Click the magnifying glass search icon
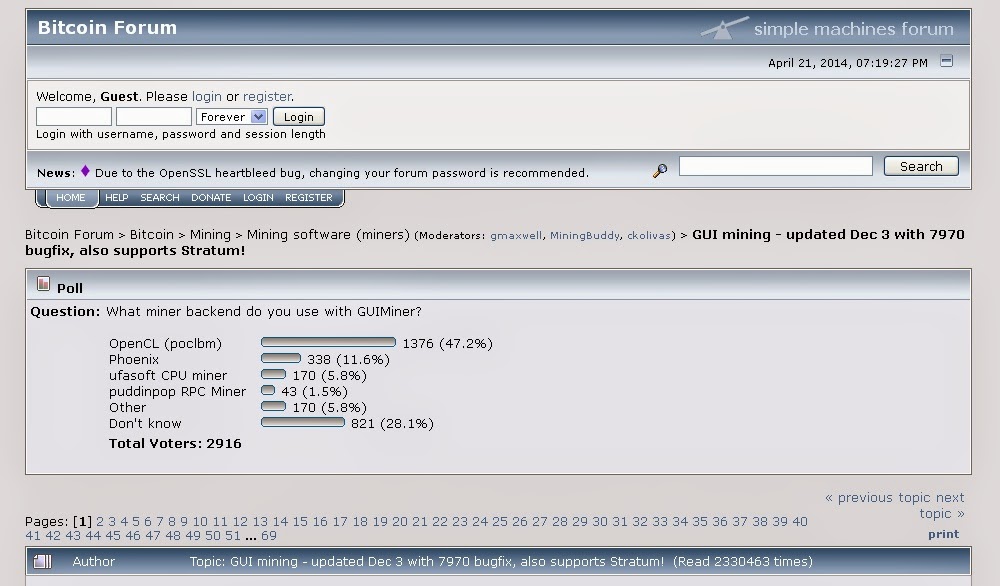Viewport: 1000px width, 586px height. (660, 170)
